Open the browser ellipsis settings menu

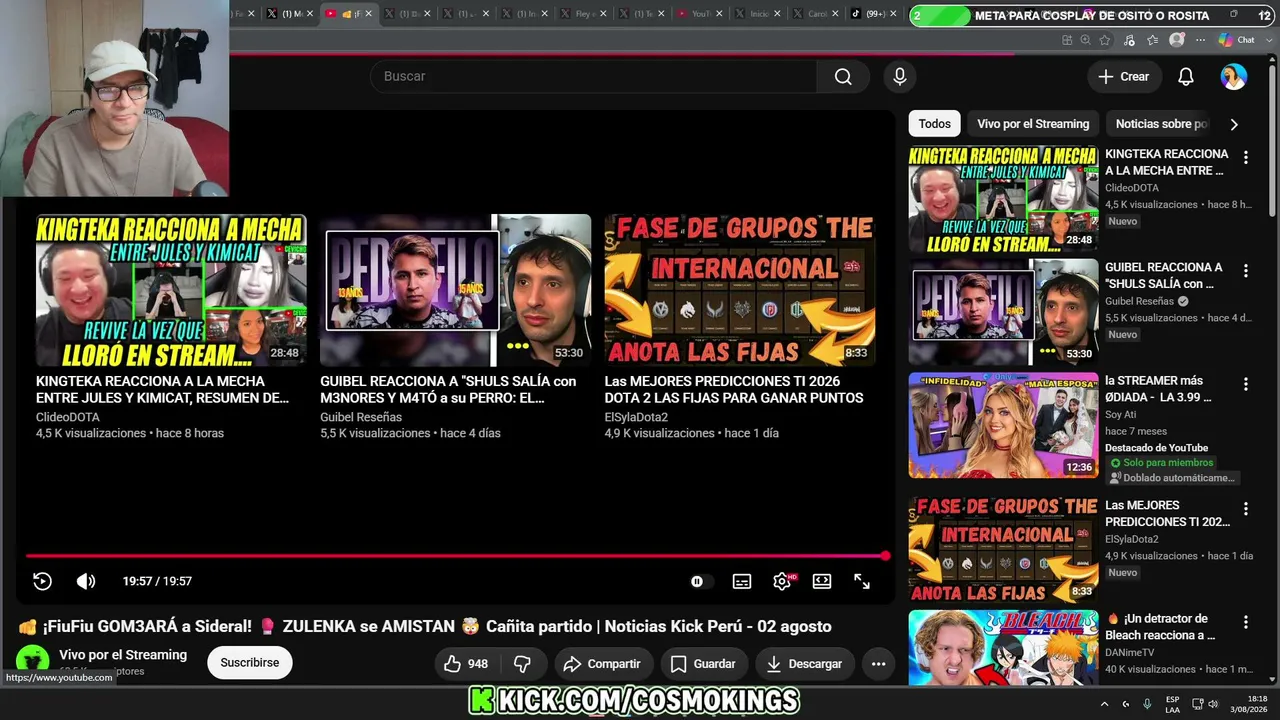coord(1201,40)
